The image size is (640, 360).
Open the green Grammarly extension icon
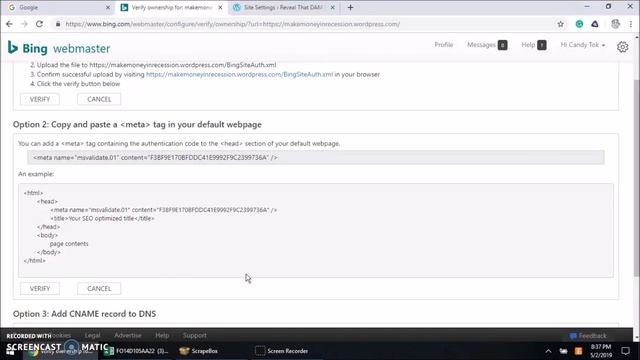coord(579,24)
